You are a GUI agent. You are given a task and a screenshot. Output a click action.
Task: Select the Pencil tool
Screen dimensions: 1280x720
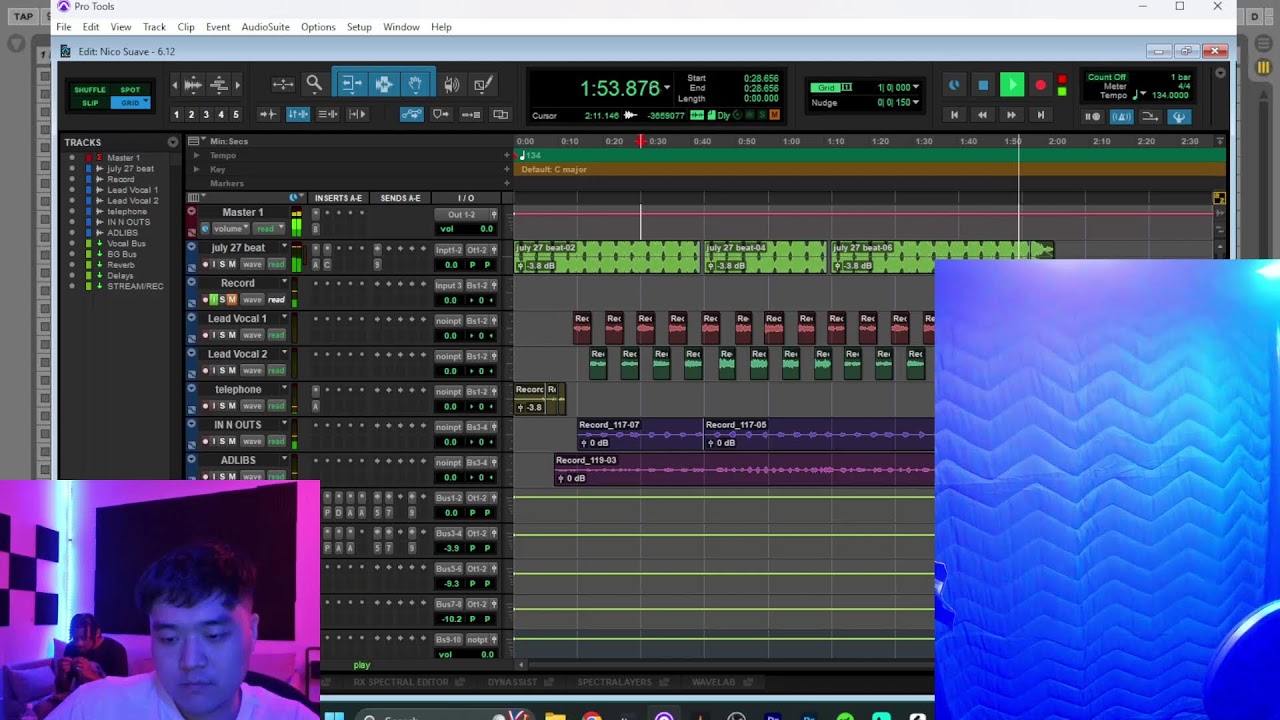pos(483,85)
